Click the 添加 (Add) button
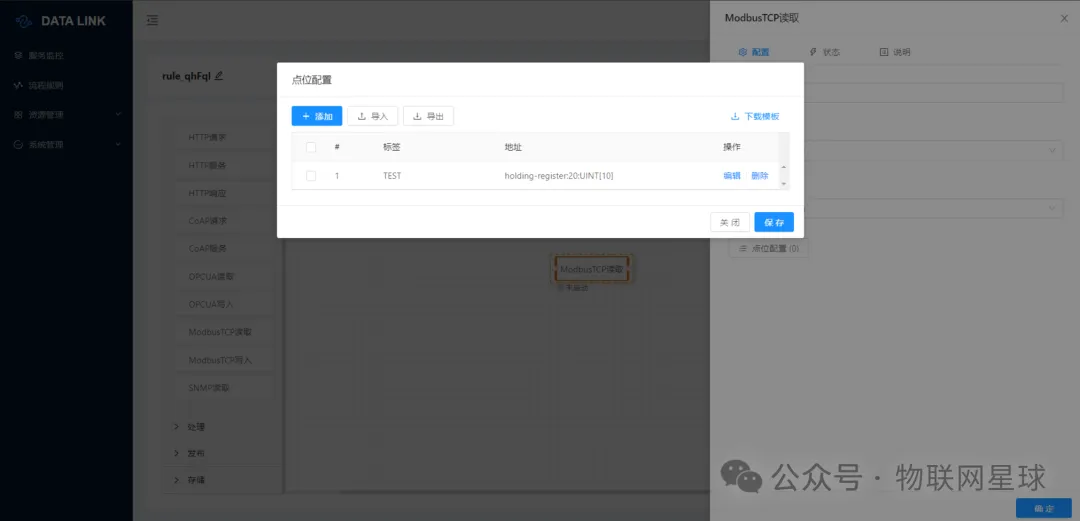The width and height of the screenshot is (1080, 521). [x=316, y=116]
